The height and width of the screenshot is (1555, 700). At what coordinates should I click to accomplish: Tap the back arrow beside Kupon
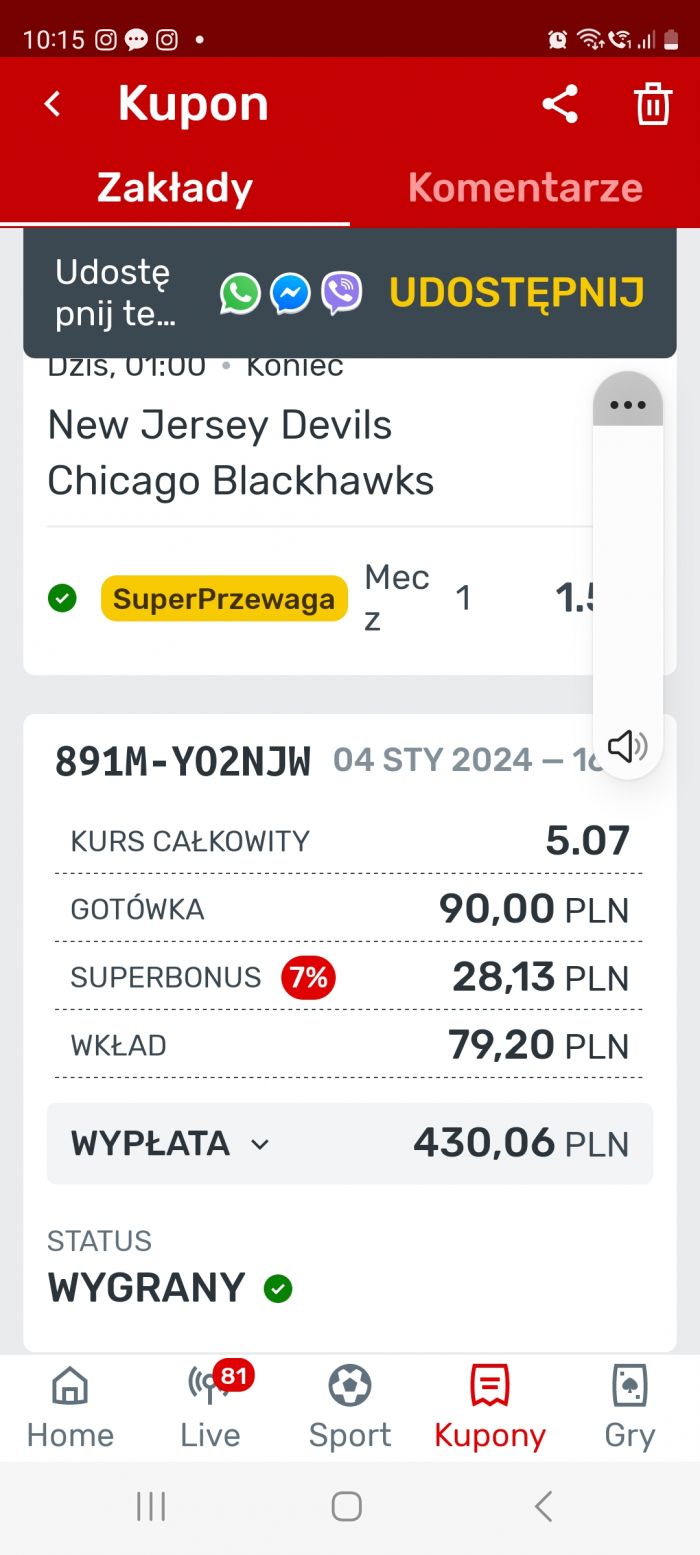point(53,104)
